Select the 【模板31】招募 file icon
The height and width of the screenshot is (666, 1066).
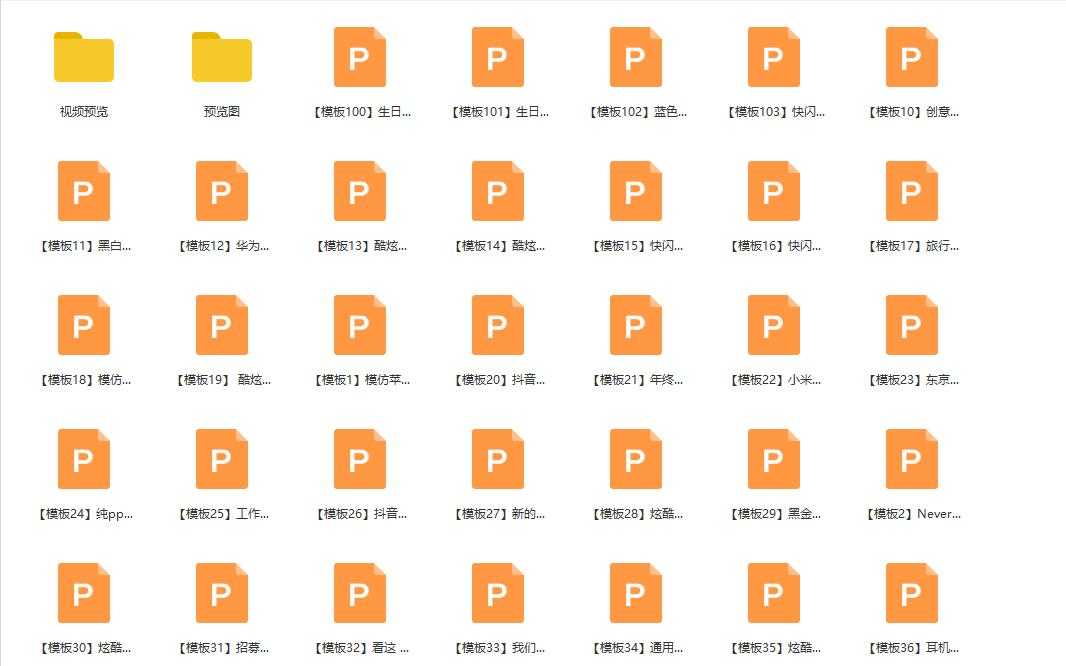click(x=221, y=593)
